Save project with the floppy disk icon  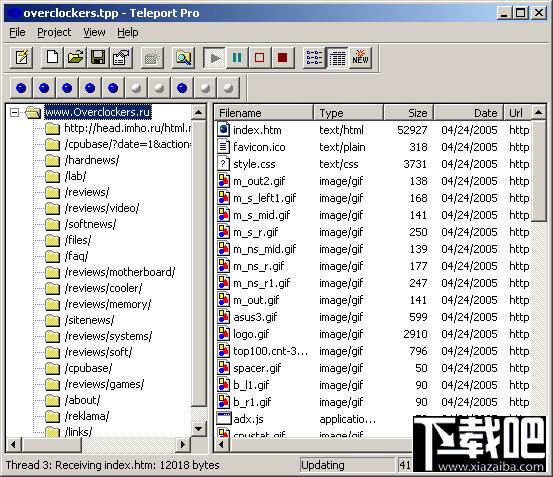[98, 57]
